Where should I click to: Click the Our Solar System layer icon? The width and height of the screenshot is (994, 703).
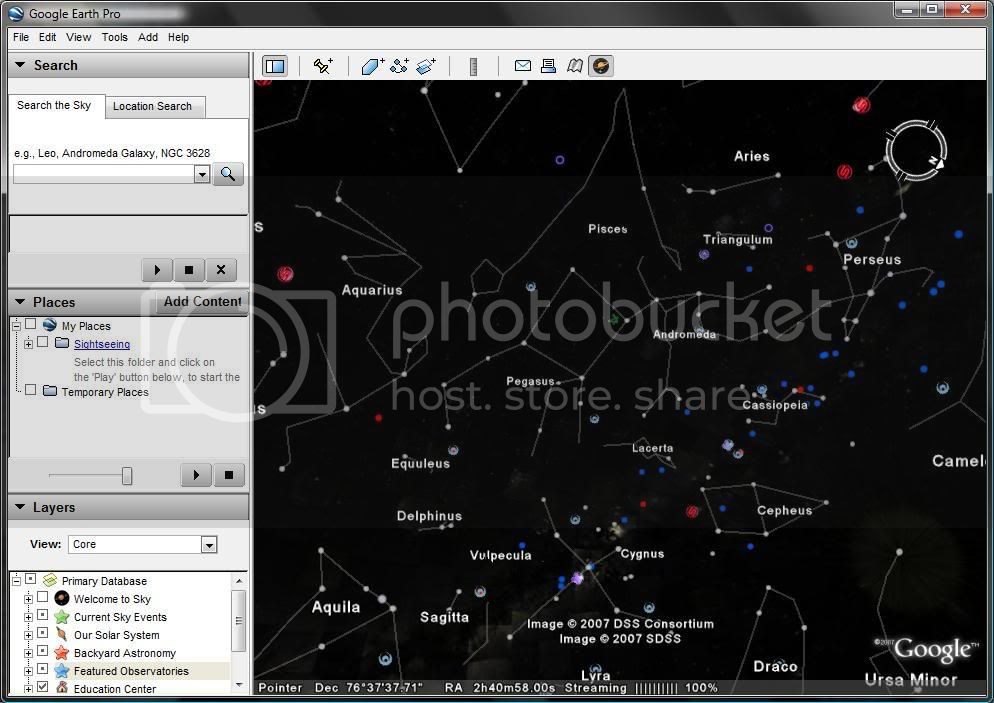[x=61, y=635]
